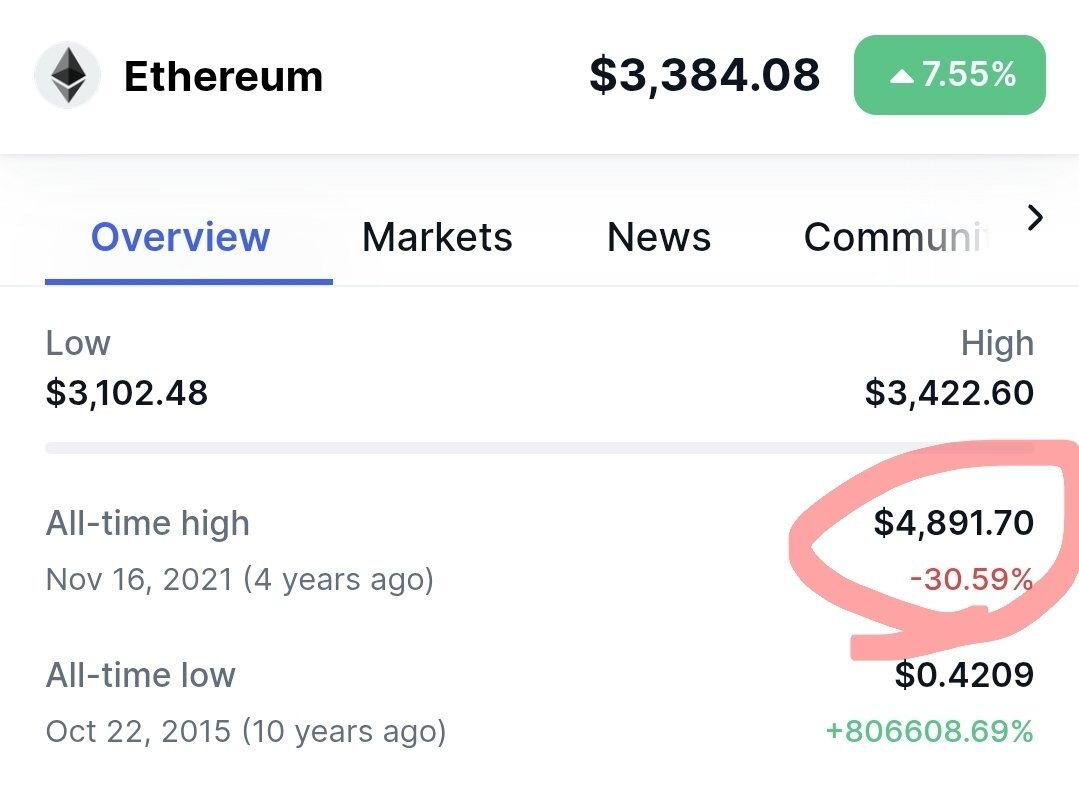Screen dimensions: 1079x790
Task: Expand more tabs with right chevron
Action: [x=1035, y=218]
